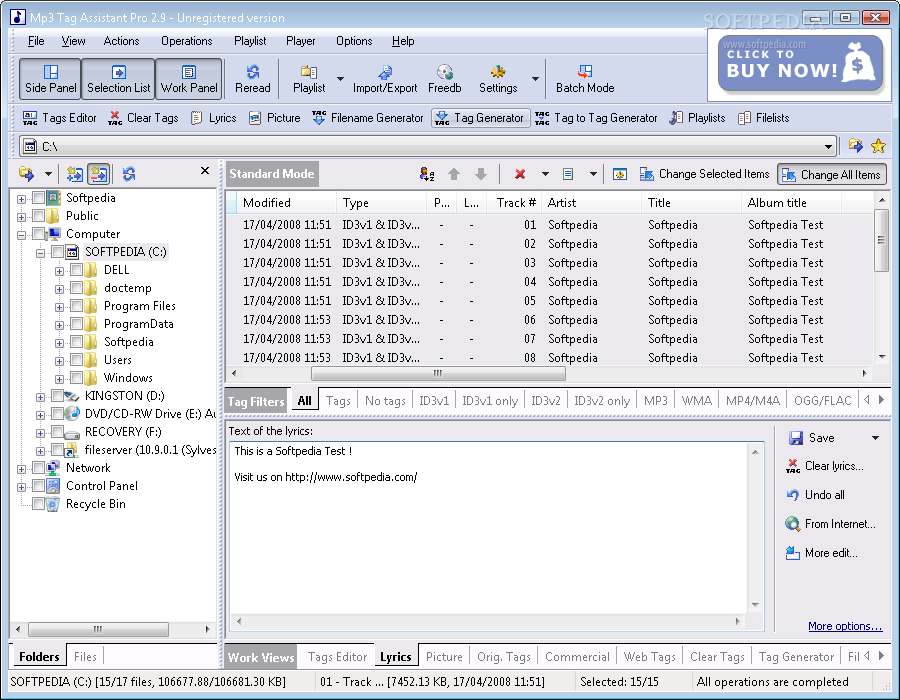Open the Picture tool in toolbar

click(274, 118)
